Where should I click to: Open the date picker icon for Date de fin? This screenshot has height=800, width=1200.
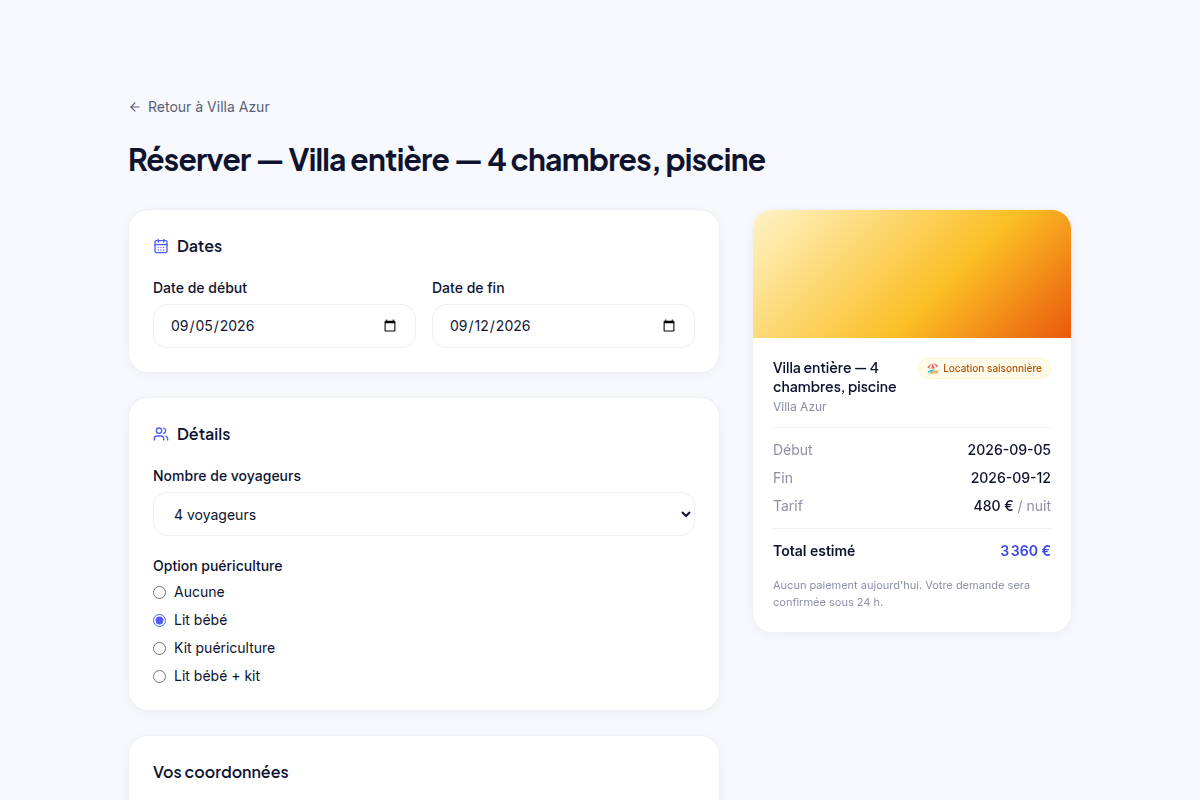pyautogui.click(x=669, y=326)
